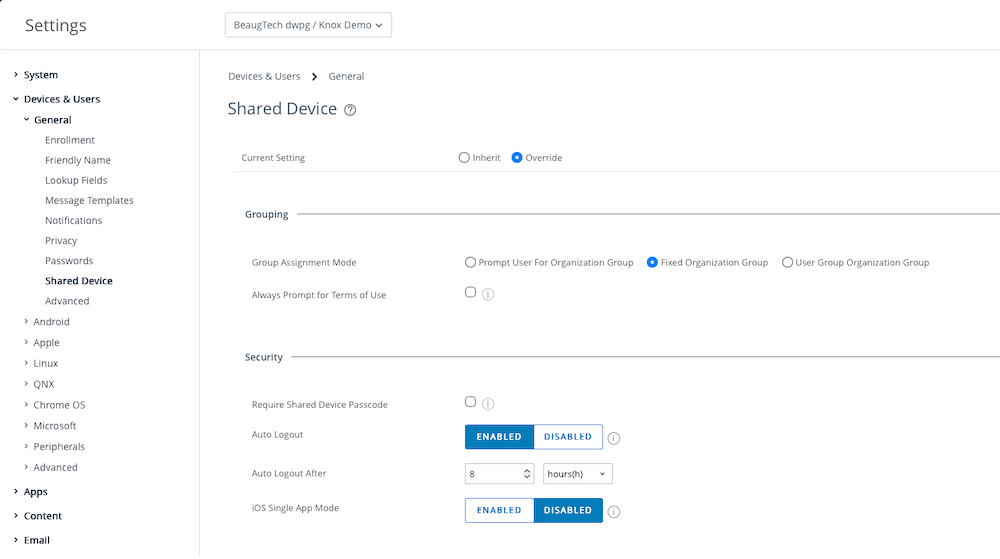Click info icon beside iOS Single App Mode

[614, 512]
